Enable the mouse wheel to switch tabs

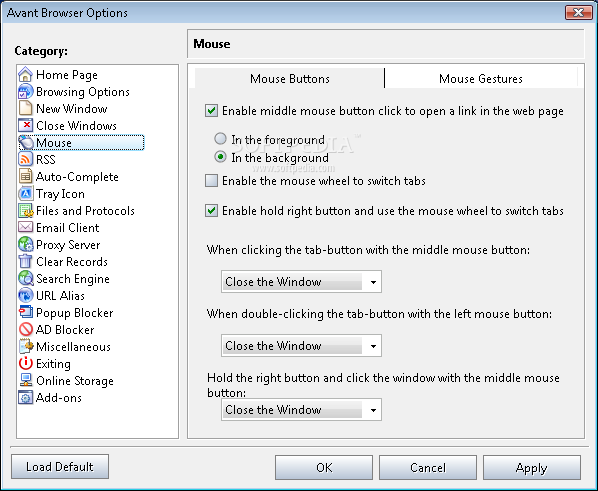[211, 180]
